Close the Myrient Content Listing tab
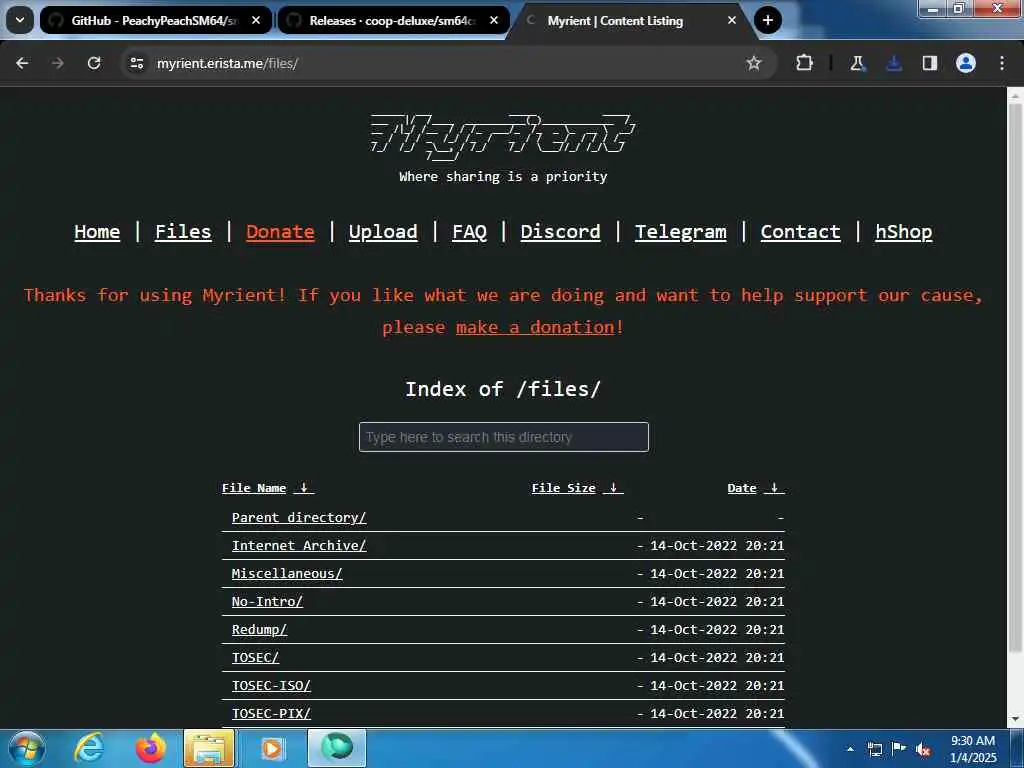 (x=731, y=20)
